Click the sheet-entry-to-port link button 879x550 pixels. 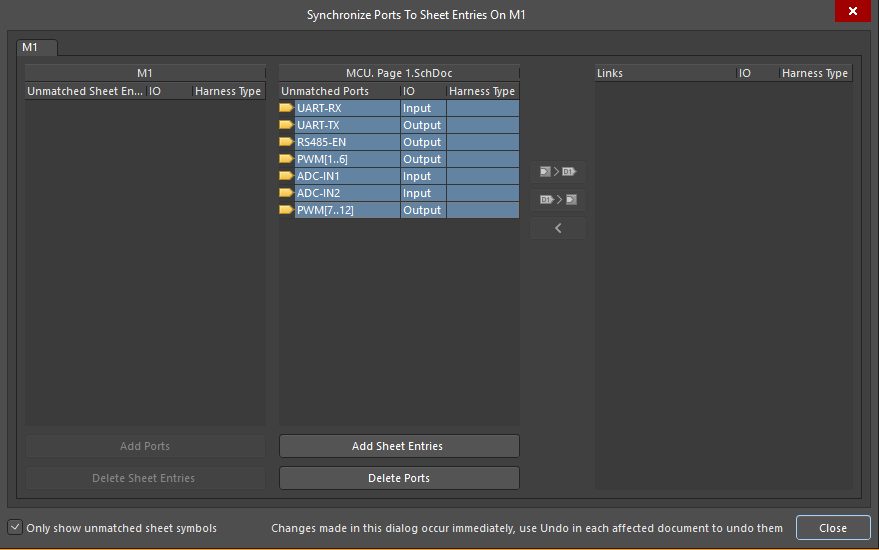point(558,172)
